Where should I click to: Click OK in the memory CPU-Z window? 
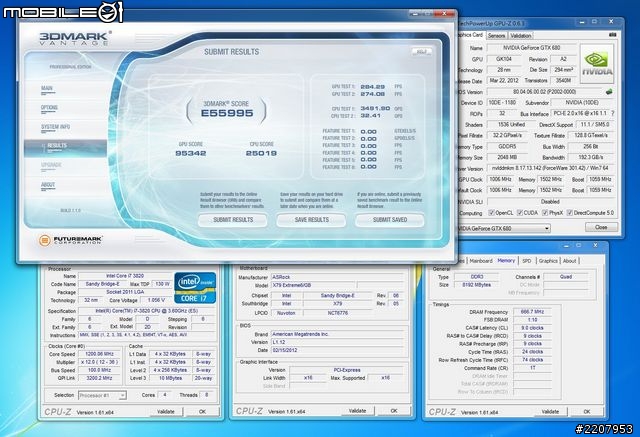(x=587, y=412)
